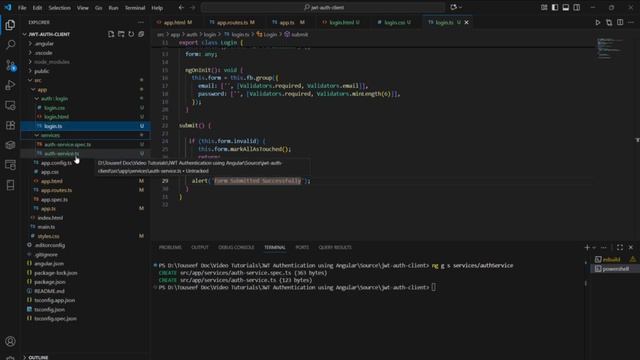Refresh the explorer file tree
This screenshot has width=640, height=360.
131,34
